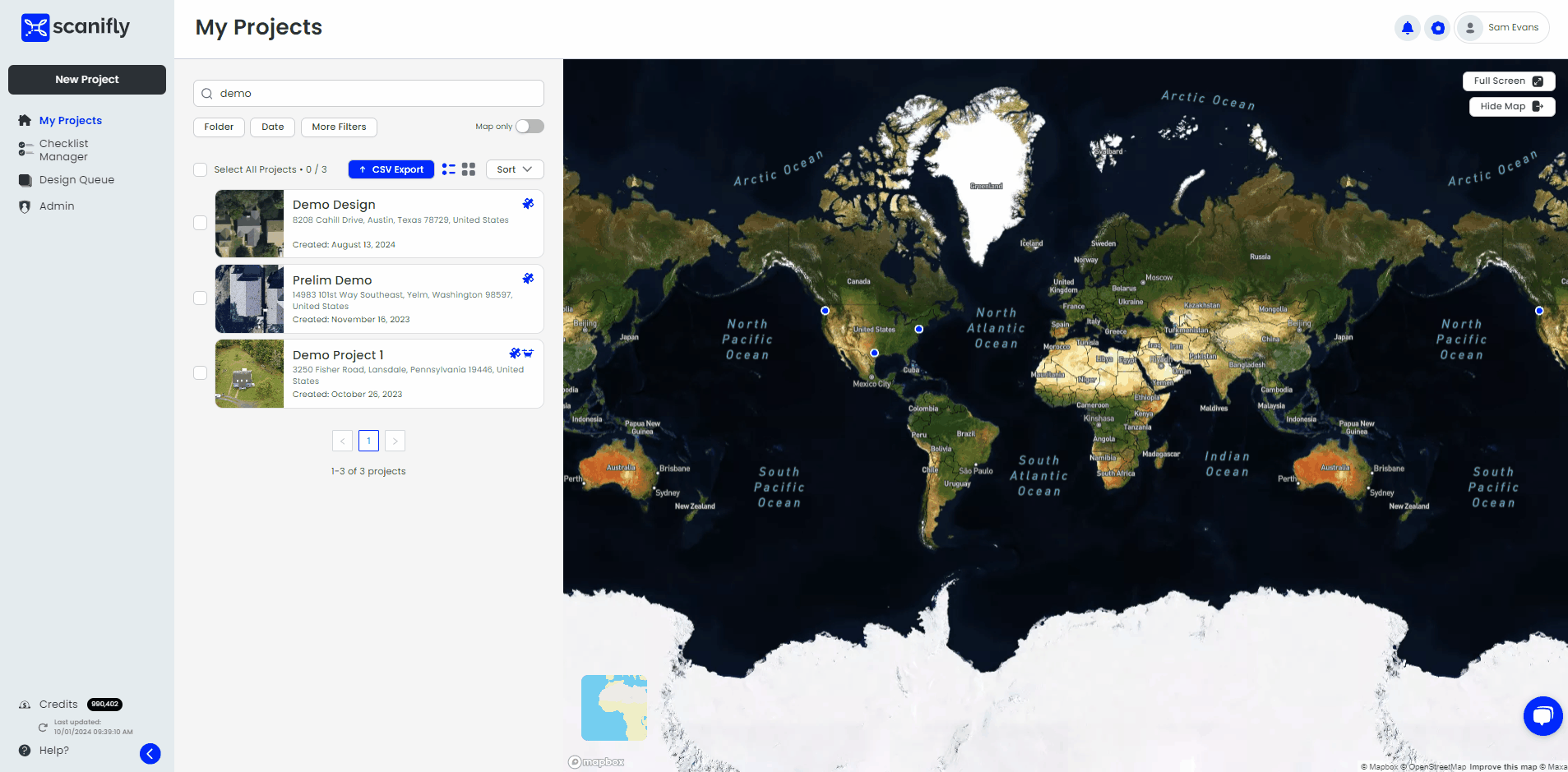Open the chat support bubble
The image size is (1568, 772).
(x=1542, y=715)
